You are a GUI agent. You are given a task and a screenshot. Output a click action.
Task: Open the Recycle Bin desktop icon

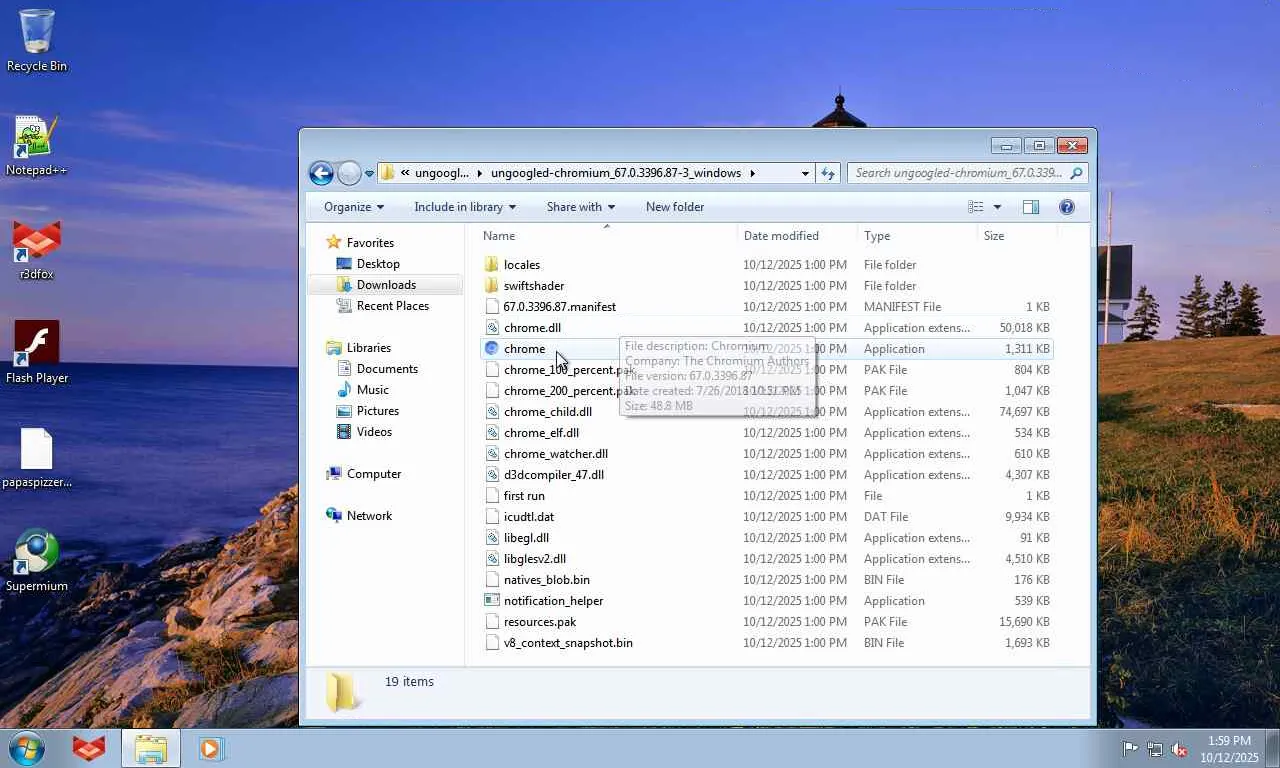(37, 40)
